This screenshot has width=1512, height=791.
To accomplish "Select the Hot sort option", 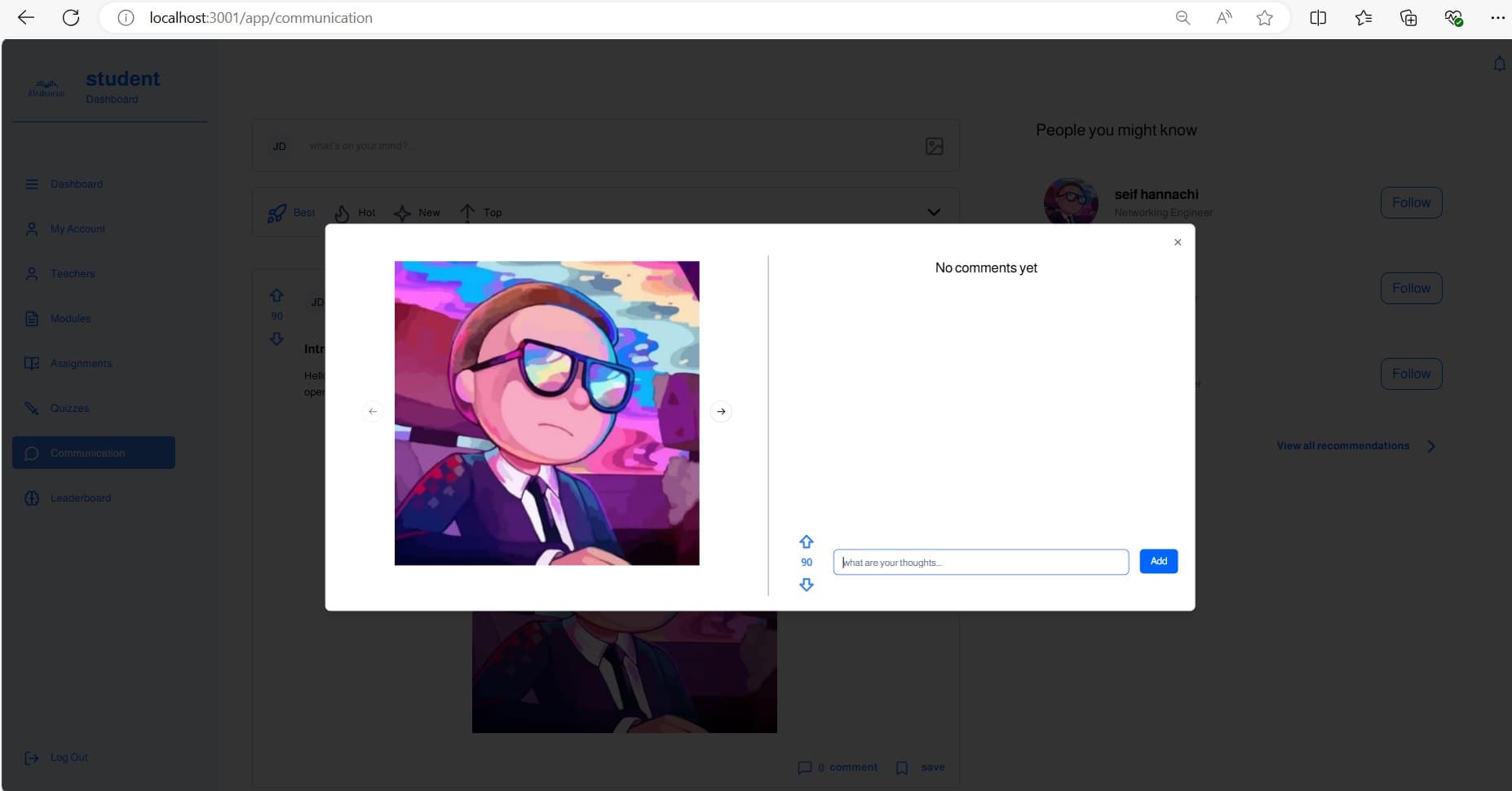I will [355, 213].
